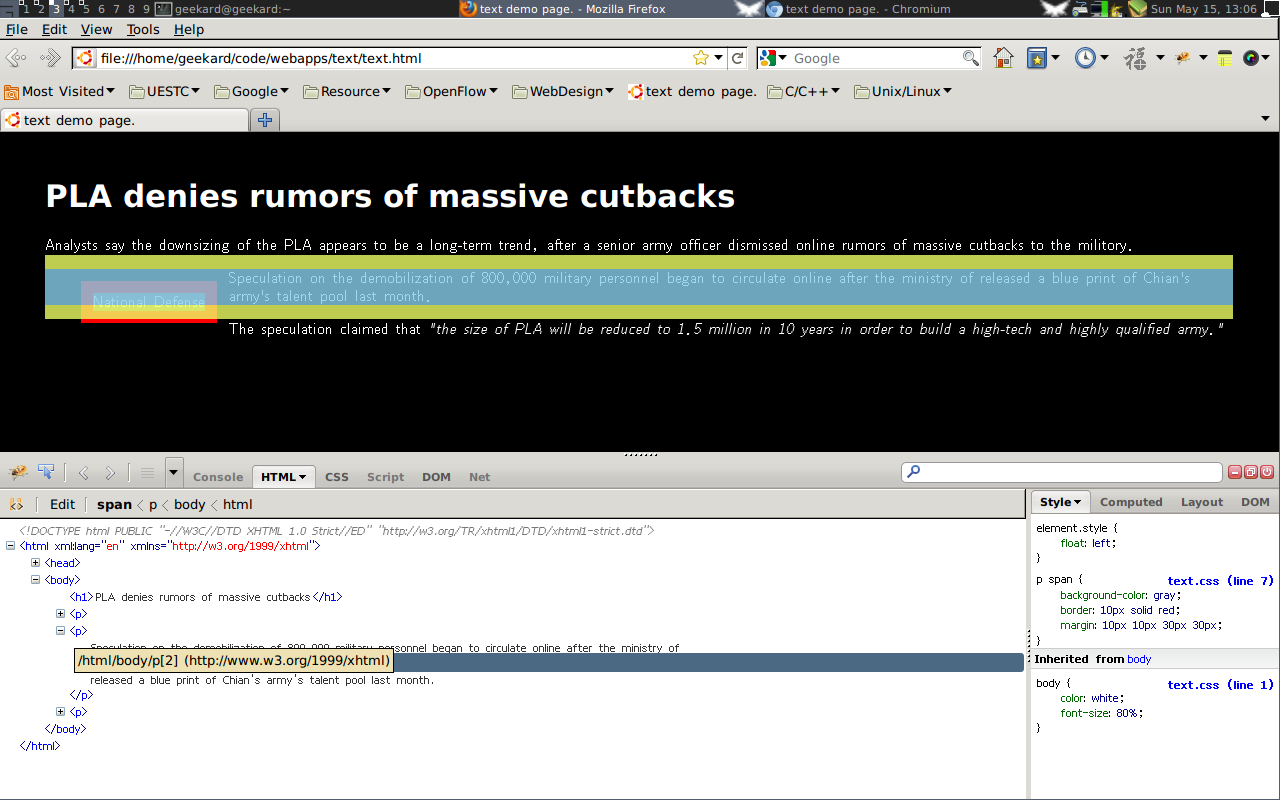Viewport: 1280px width, 800px height.
Task: Open the Most Visited bookmarks dropdown
Action: click(x=60, y=91)
